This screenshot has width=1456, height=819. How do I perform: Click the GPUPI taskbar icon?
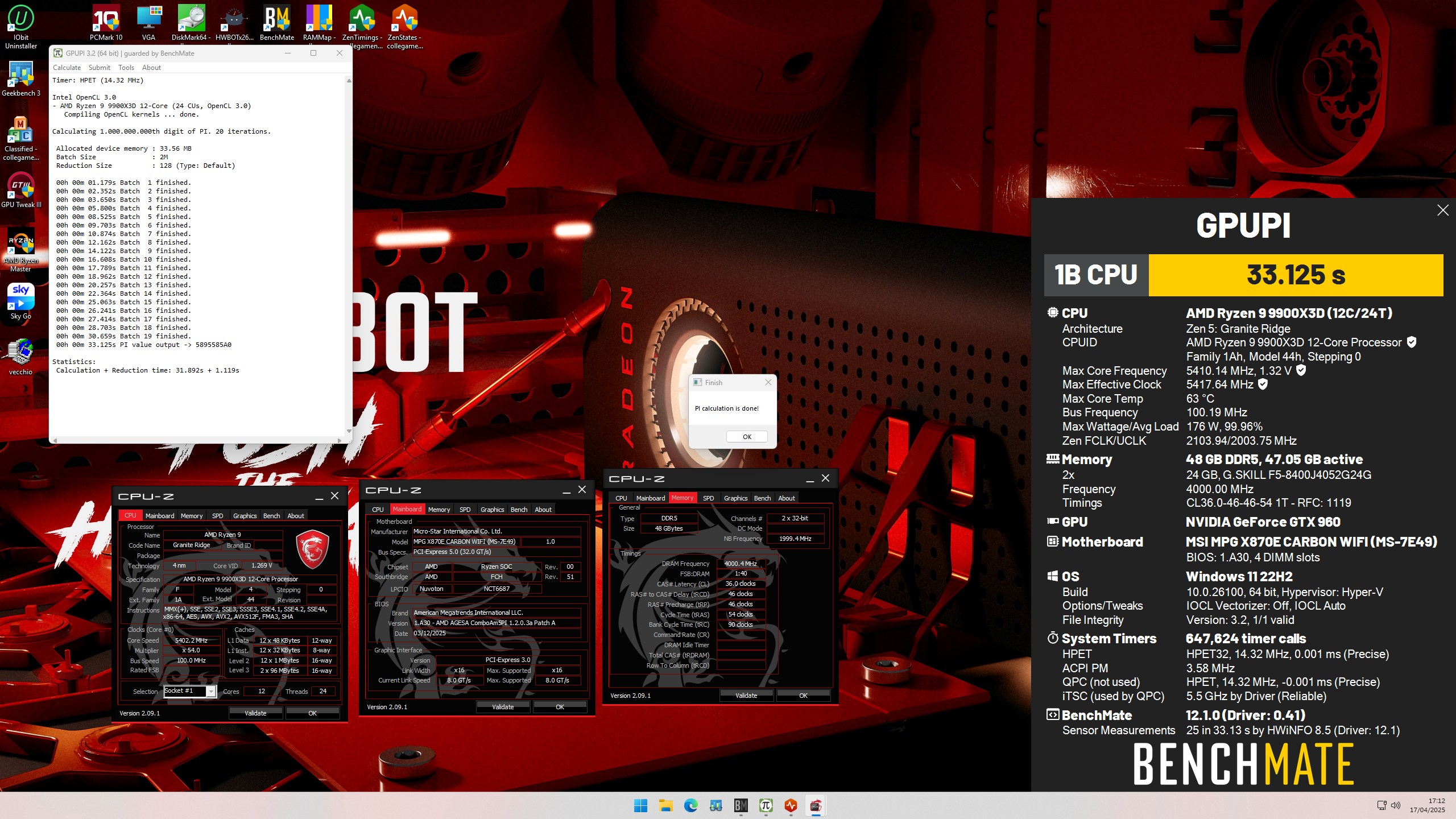pos(766,805)
